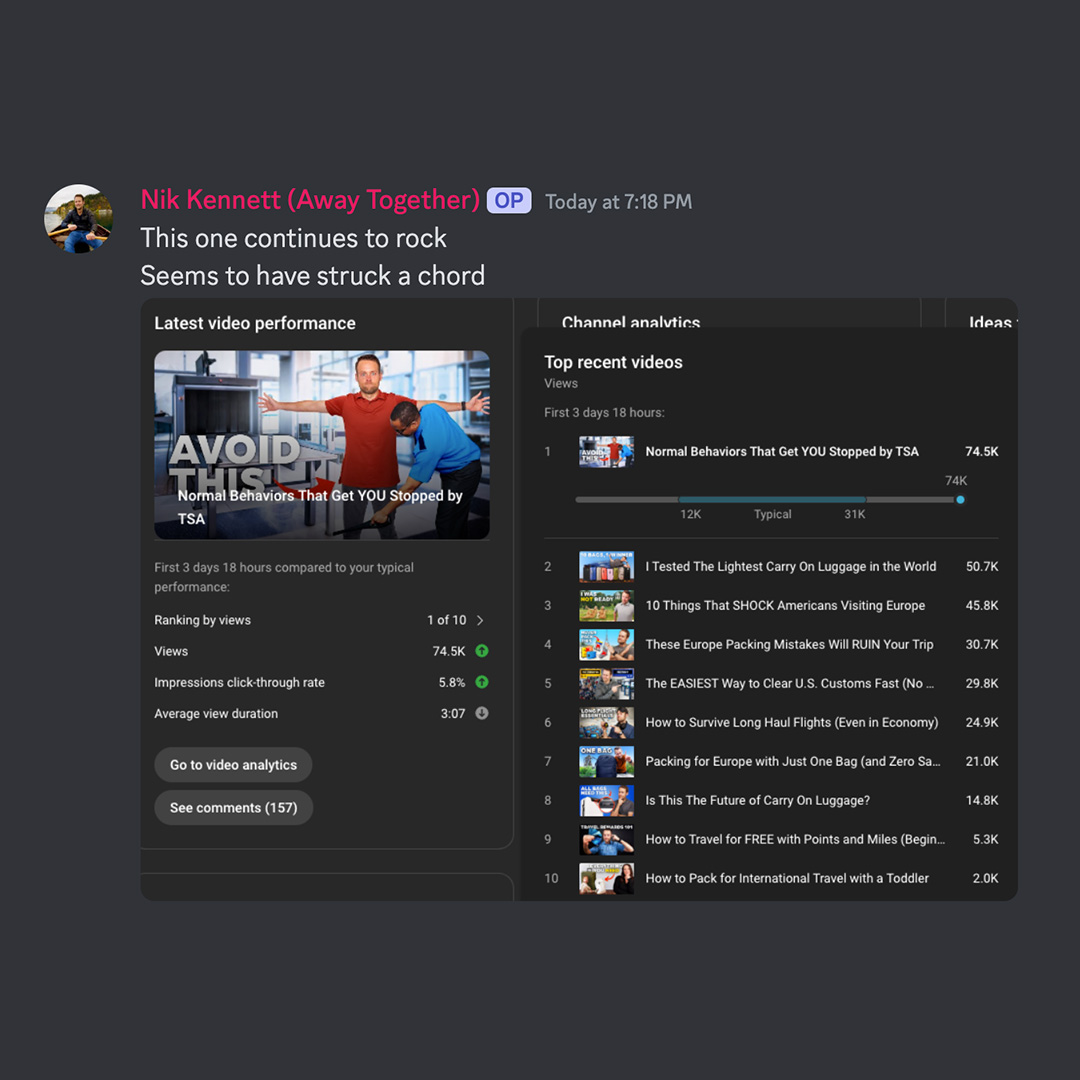Image resolution: width=1080 pixels, height=1080 pixels.
Task: Click the Channel analytics heading
Action: click(x=631, y=321)
